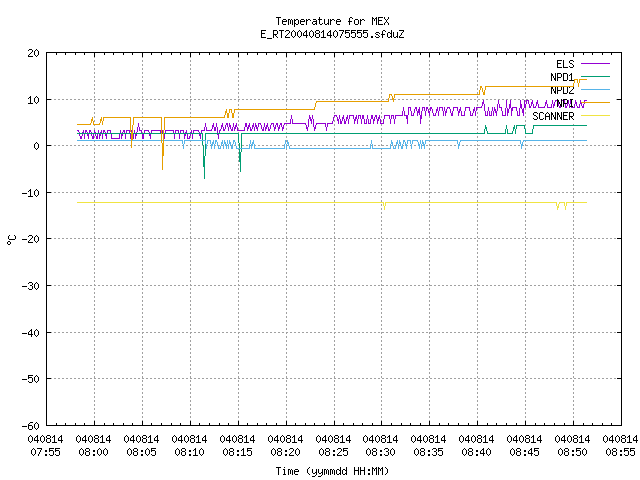Click the y-axis label 20
This screenshot has width=640, height=480.
pyautogui.click(x=33, y=53)
